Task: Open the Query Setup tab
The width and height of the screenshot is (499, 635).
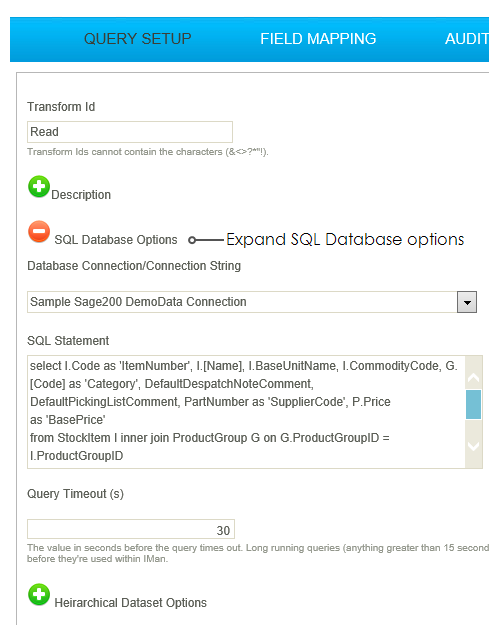Action: (x=137, y=39)
